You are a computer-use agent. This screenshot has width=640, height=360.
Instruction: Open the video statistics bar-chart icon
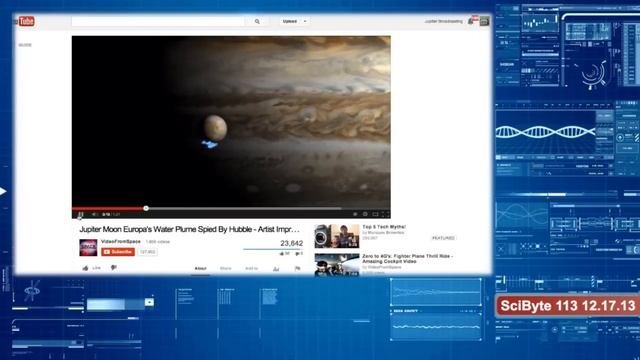click(276, 269)
